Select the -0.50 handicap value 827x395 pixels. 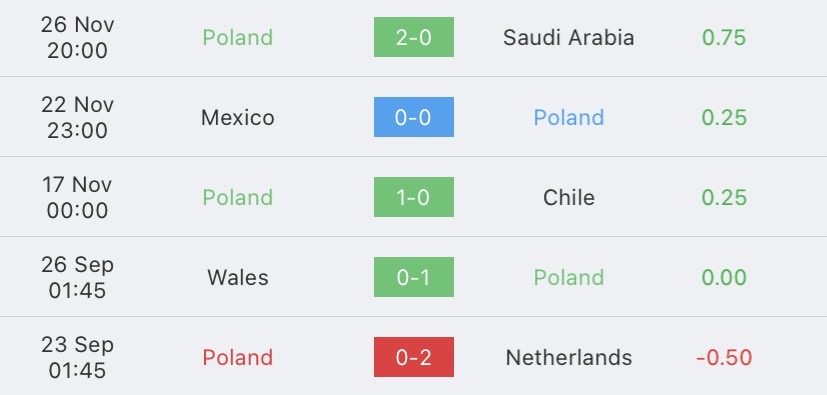pyautogui.click(x=724, y=358)
